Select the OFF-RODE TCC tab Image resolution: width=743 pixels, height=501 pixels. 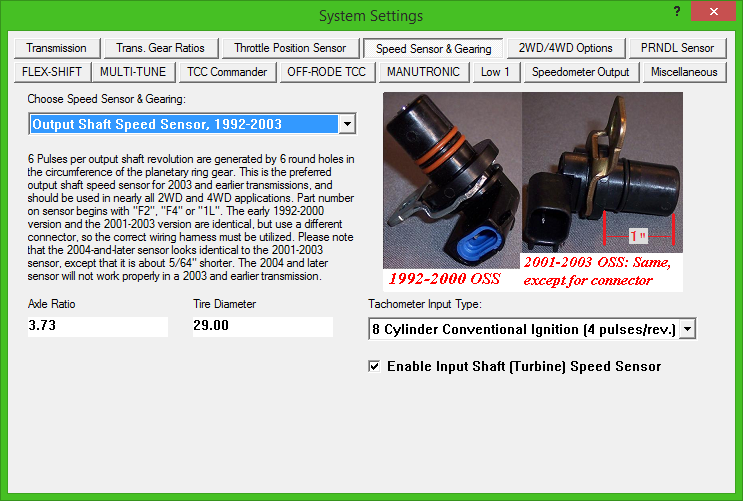point(326,72)
